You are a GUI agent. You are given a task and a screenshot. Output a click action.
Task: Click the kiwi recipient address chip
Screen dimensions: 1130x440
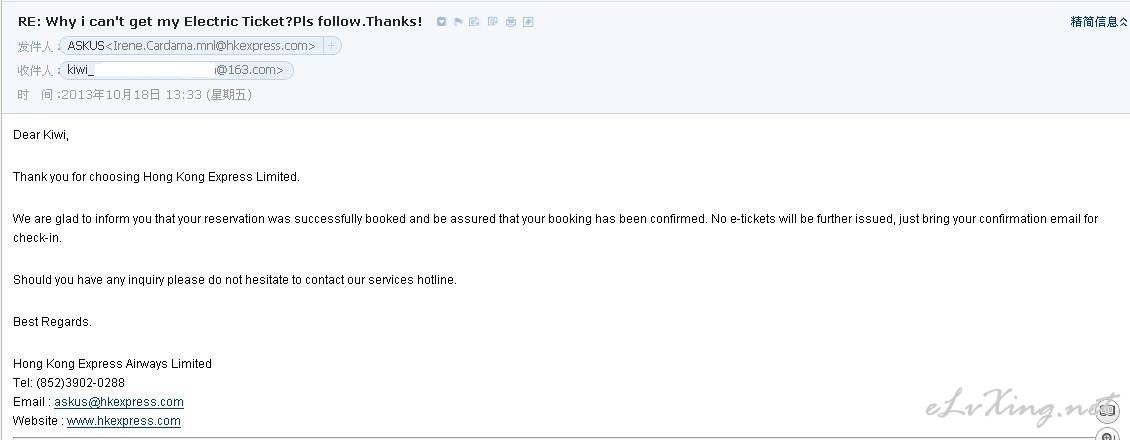pos(176,70)
